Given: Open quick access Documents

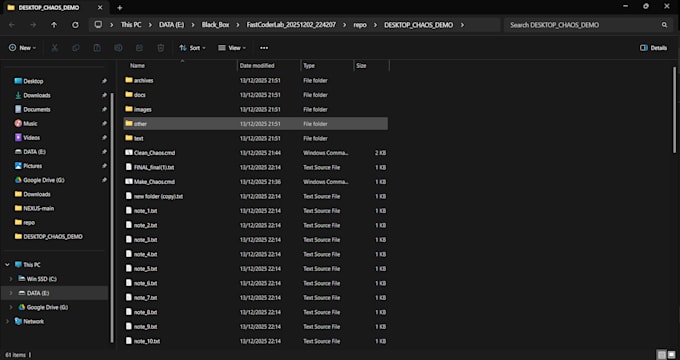Looking at the screenshot, I should coord(33,109).
